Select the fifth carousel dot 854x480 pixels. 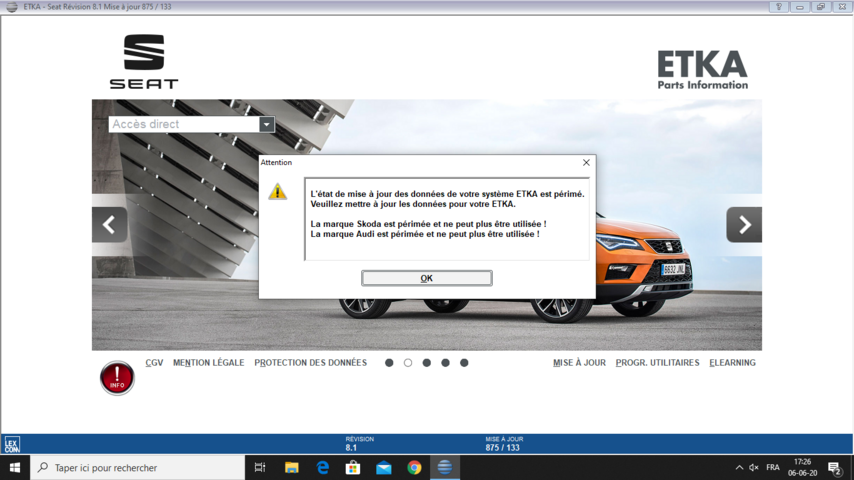(464, 363)
